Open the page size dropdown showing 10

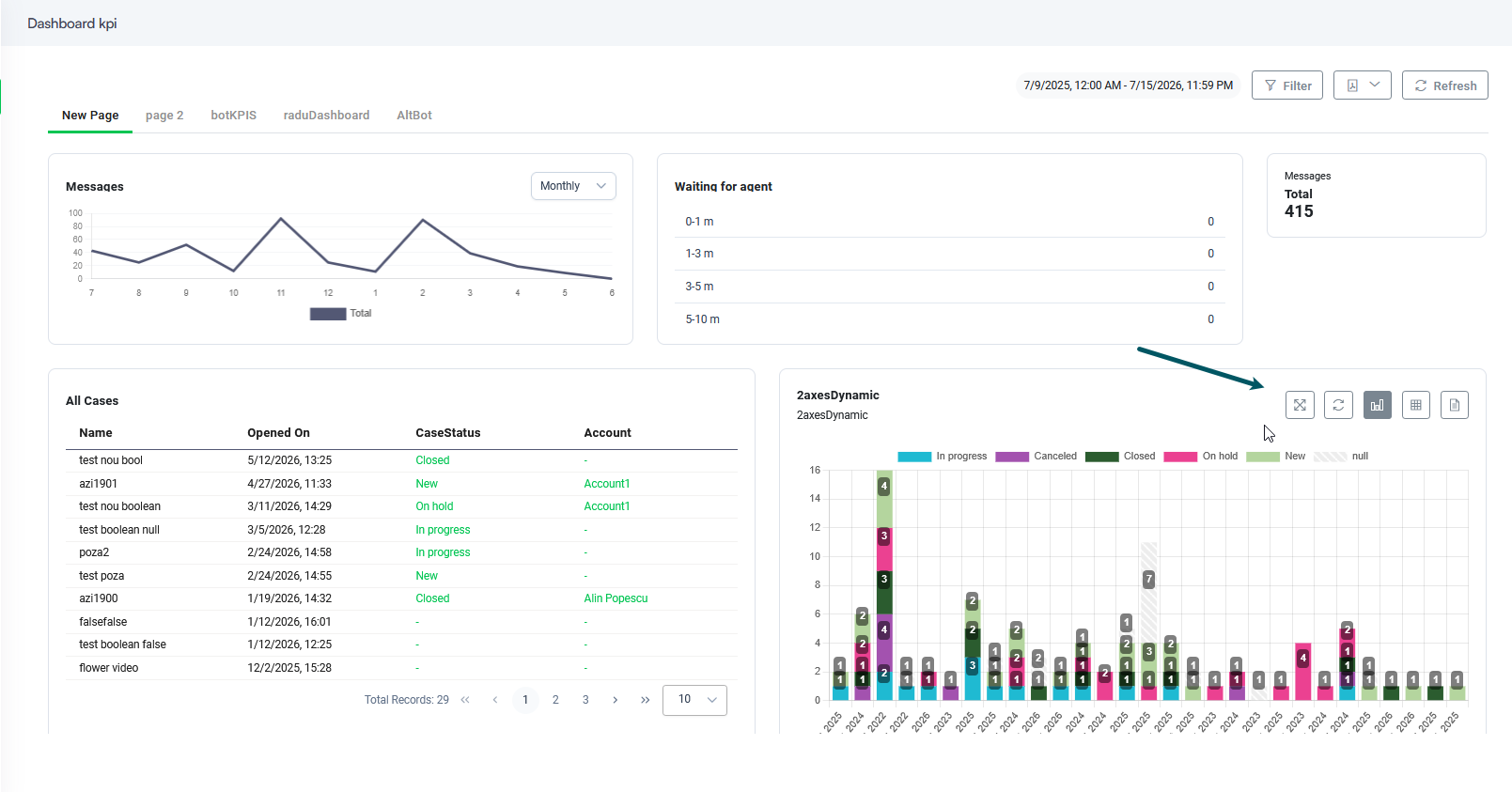click(694, 700)
